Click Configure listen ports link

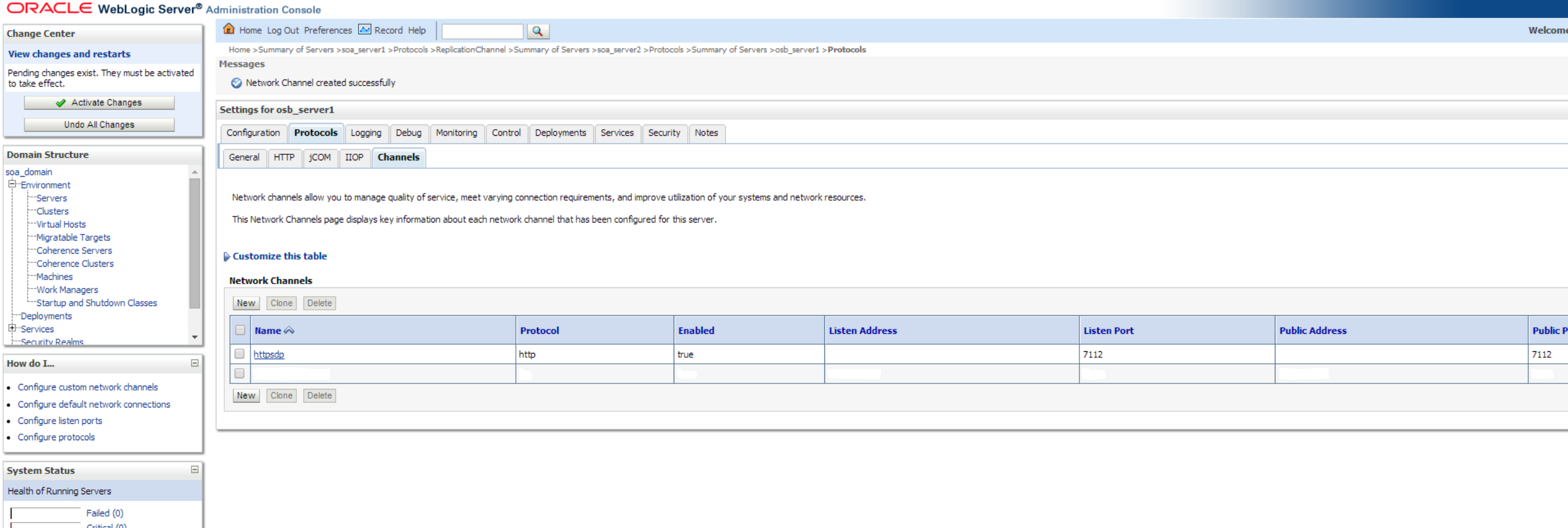60,421
